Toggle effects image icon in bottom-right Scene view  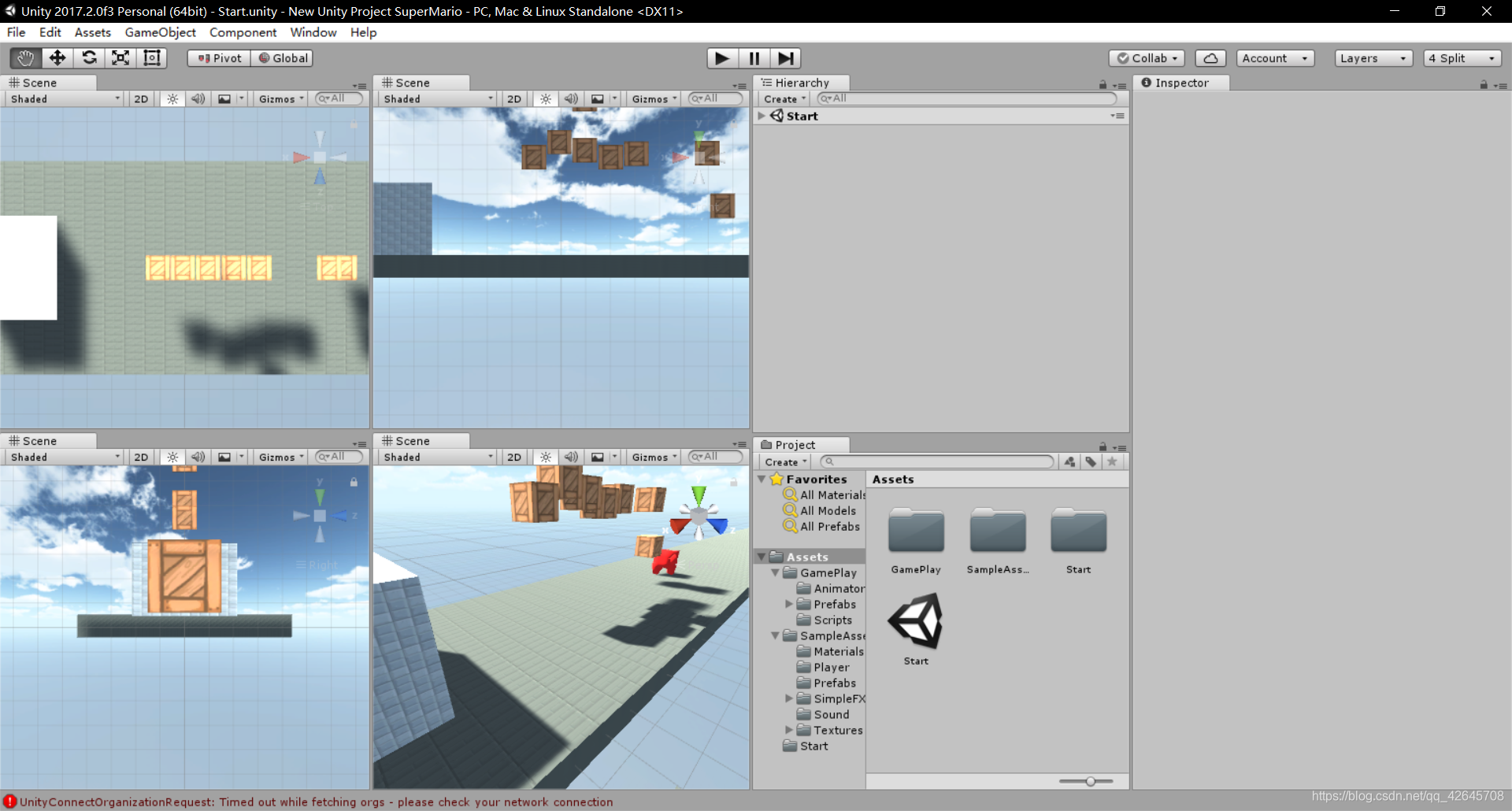pyautogui.click(x=598, y=457)
